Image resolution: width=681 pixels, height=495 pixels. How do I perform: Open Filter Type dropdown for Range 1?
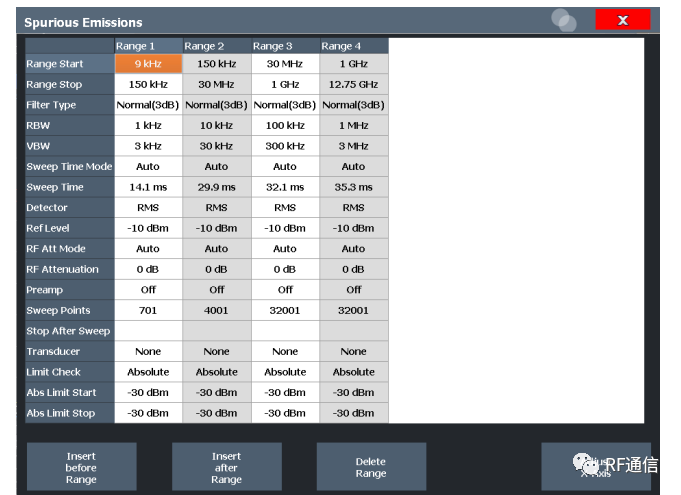pyautogui.click(x=149, y=105)
